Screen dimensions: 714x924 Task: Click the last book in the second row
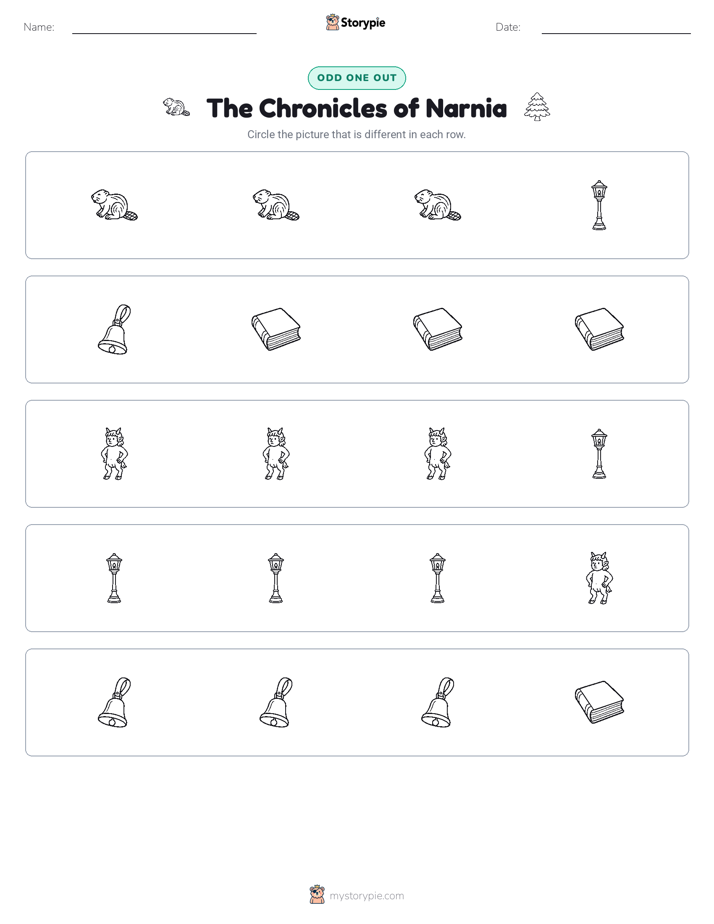click(x=599, y=329)
